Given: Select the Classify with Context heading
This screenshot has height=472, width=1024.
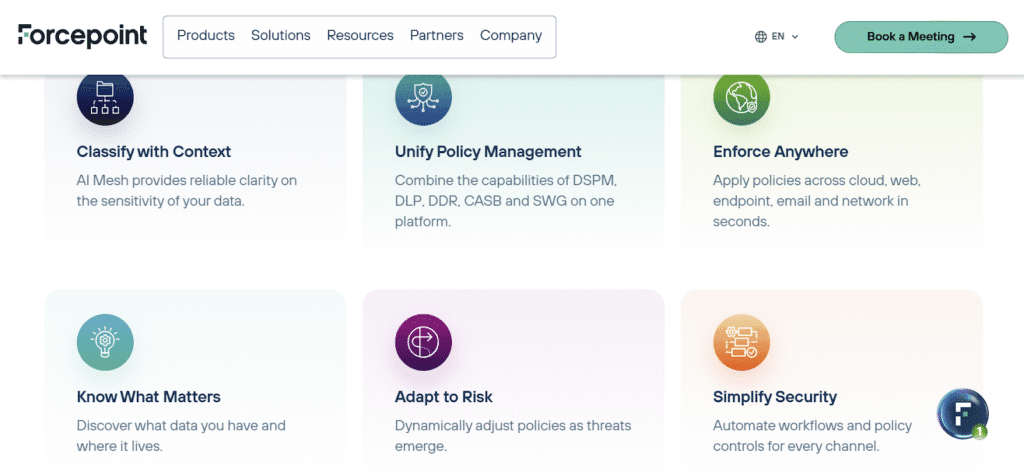Looking at the screenshot, I should [x=154, y=152].
